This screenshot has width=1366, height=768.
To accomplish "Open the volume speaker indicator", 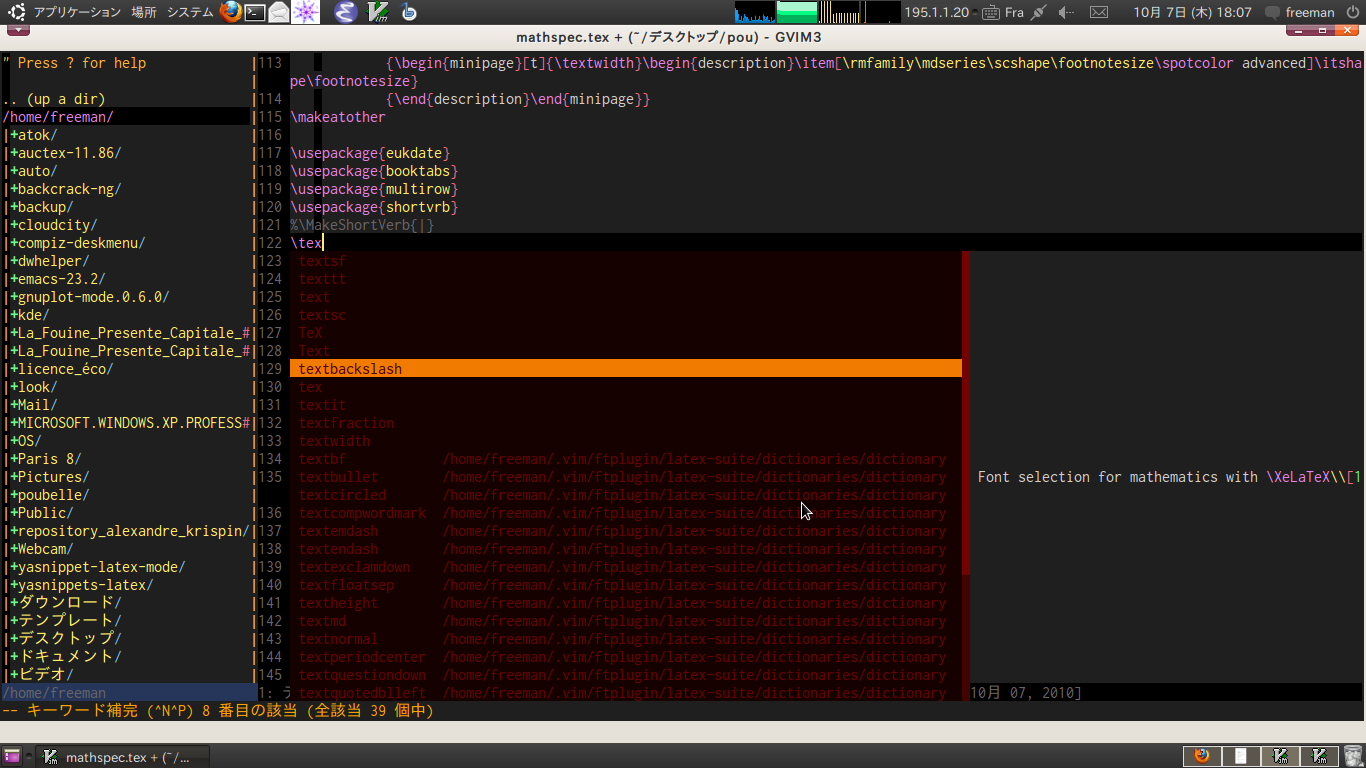I will pyautogui.click(x=1067, y=12).
